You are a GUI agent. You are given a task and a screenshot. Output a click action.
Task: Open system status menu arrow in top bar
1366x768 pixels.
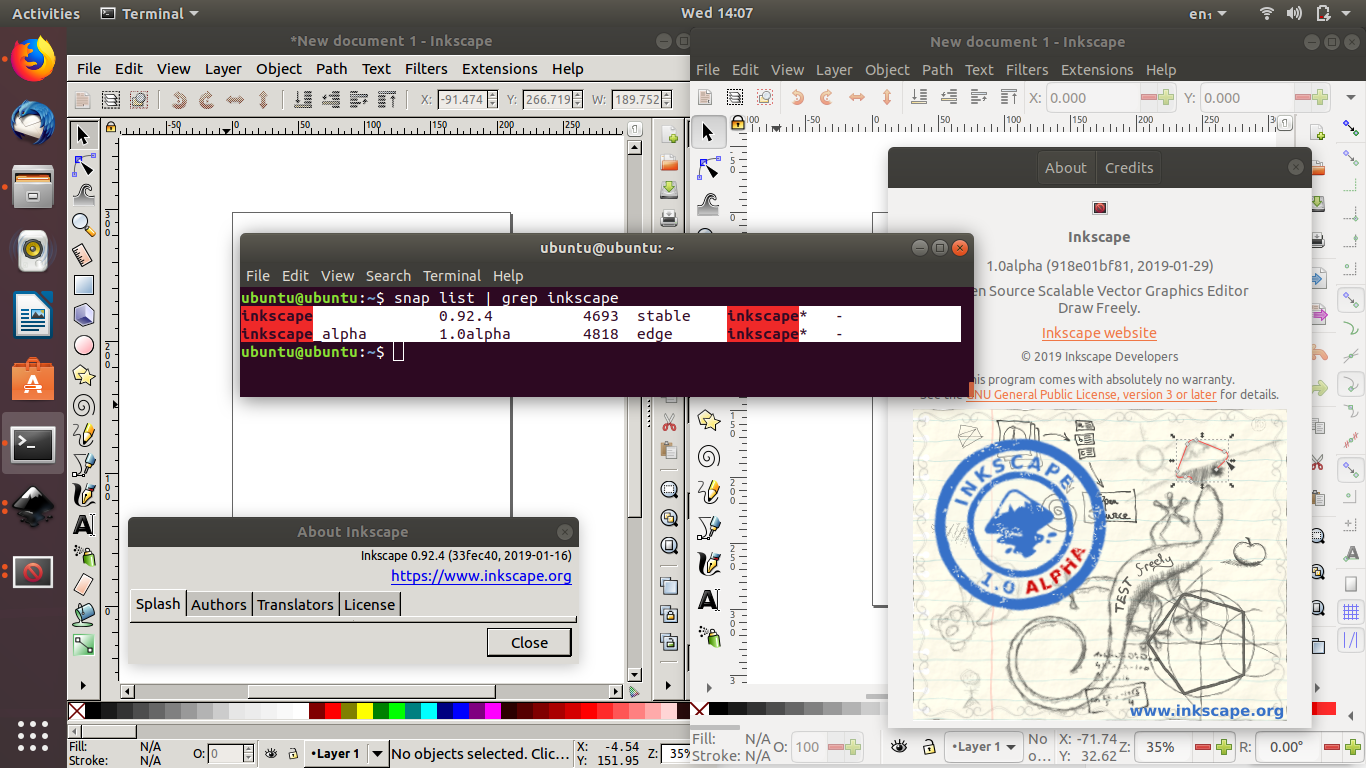[x=1348, y=13]
